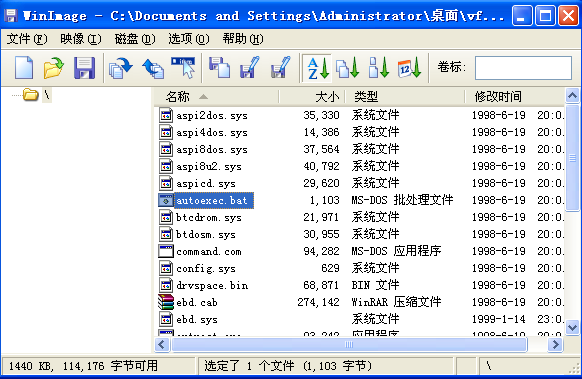This screenshot has width=582, height=379.
Task: Click the horizontal scrollbar right arrow
Action: coord(556,345)
